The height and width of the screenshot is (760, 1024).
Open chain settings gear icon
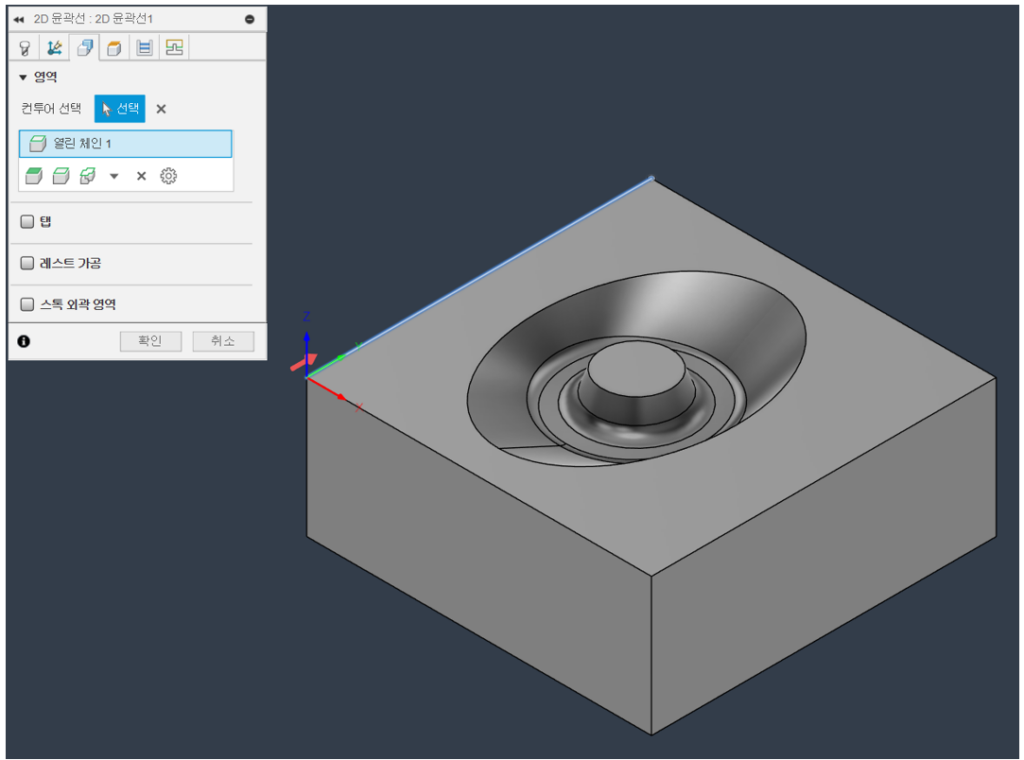pos(168,176)
